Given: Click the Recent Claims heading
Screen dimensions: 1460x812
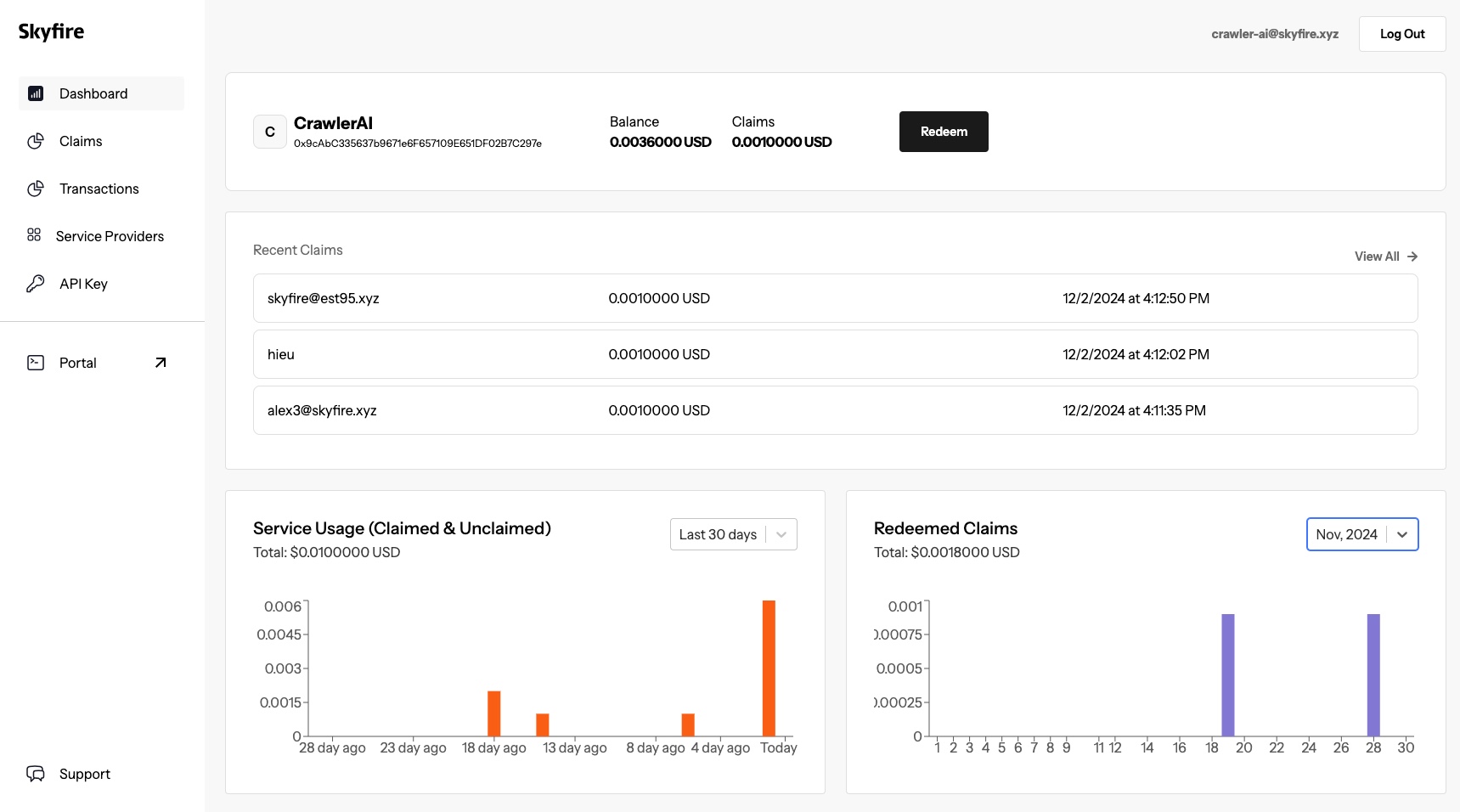Looking at the screenshot, I should point(298,250).
